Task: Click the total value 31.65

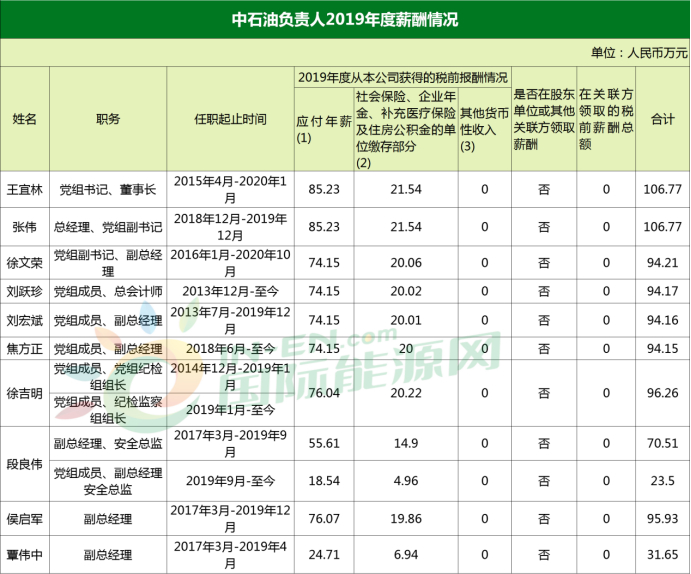Action: (x=663, y=555)
